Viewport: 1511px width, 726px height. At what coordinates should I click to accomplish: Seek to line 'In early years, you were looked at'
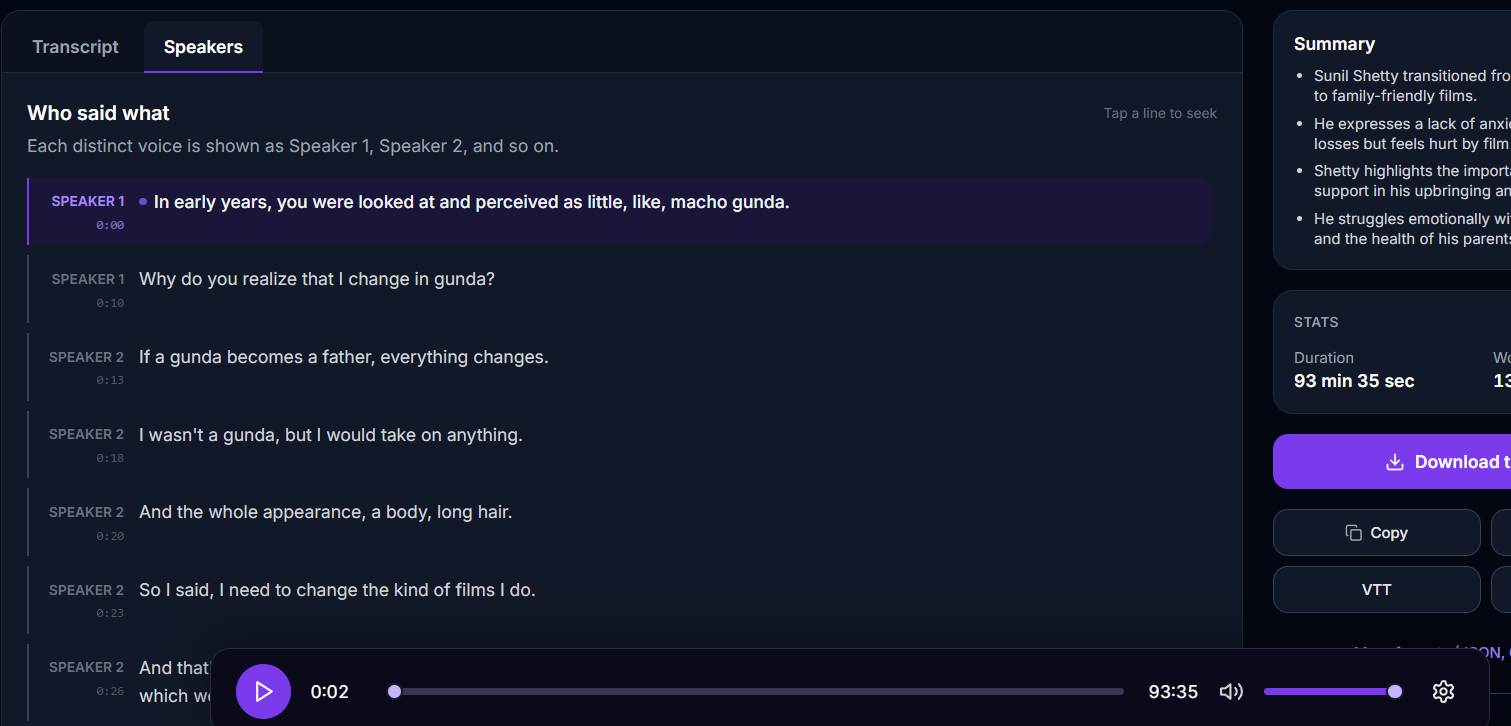click(x=471, y=202)
